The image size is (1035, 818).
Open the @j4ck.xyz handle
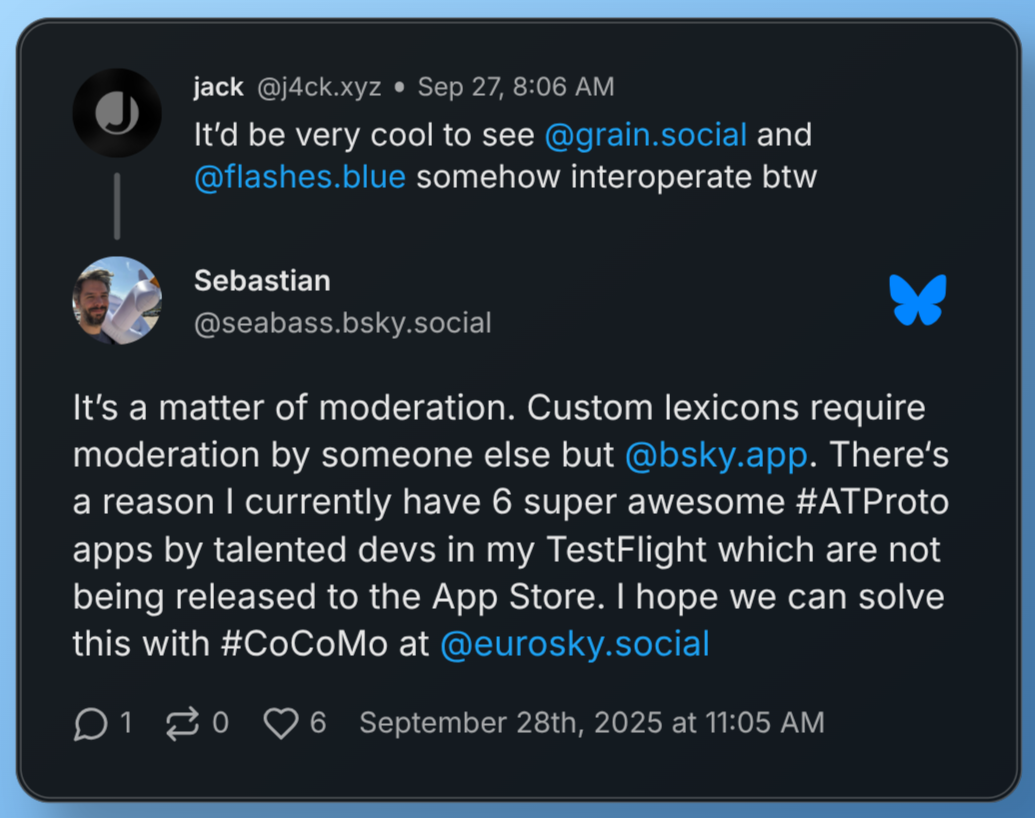pyautogui.click(x=319, y=87)
